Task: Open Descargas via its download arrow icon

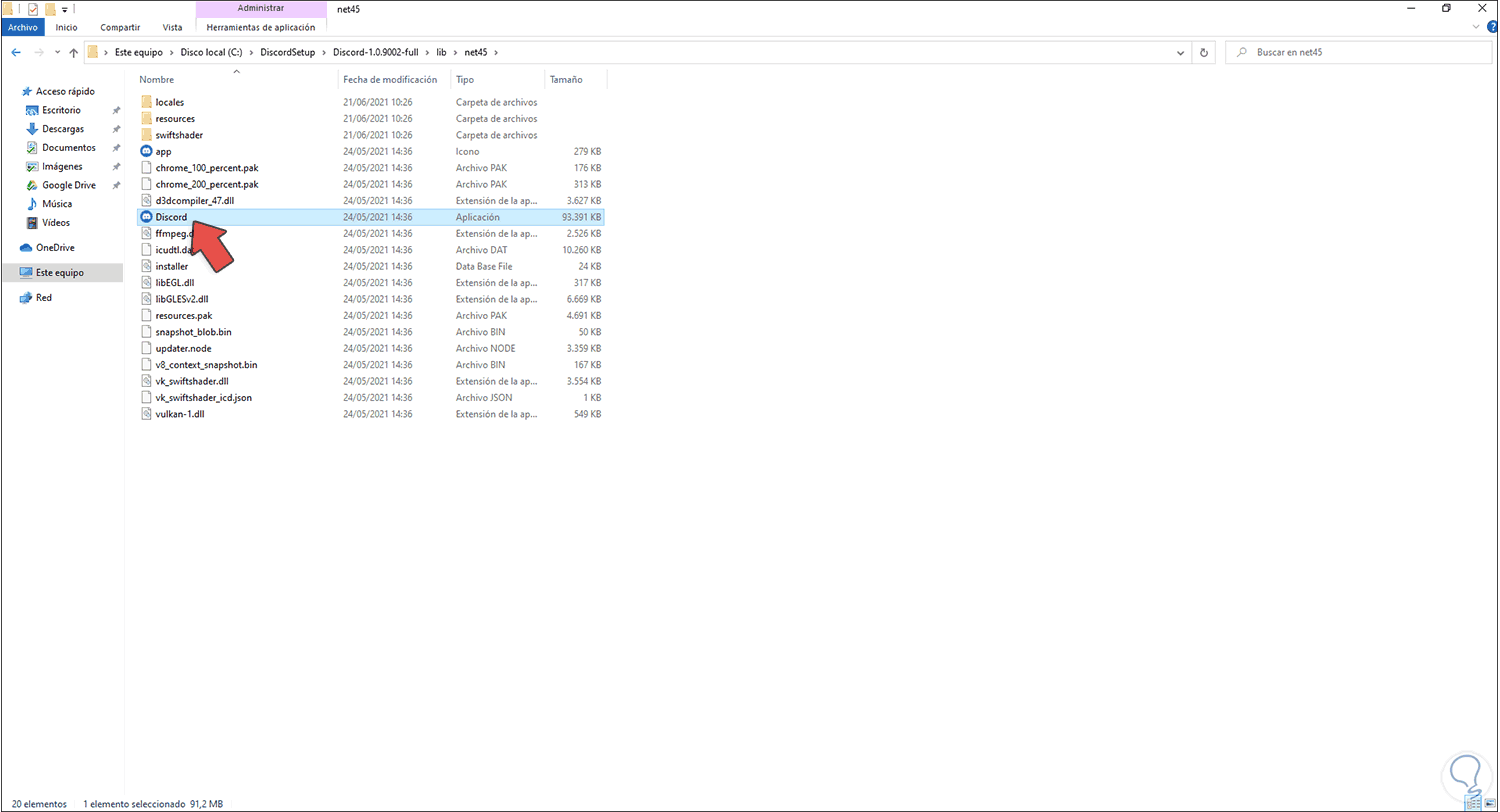Action: click(x=32, y=129)
